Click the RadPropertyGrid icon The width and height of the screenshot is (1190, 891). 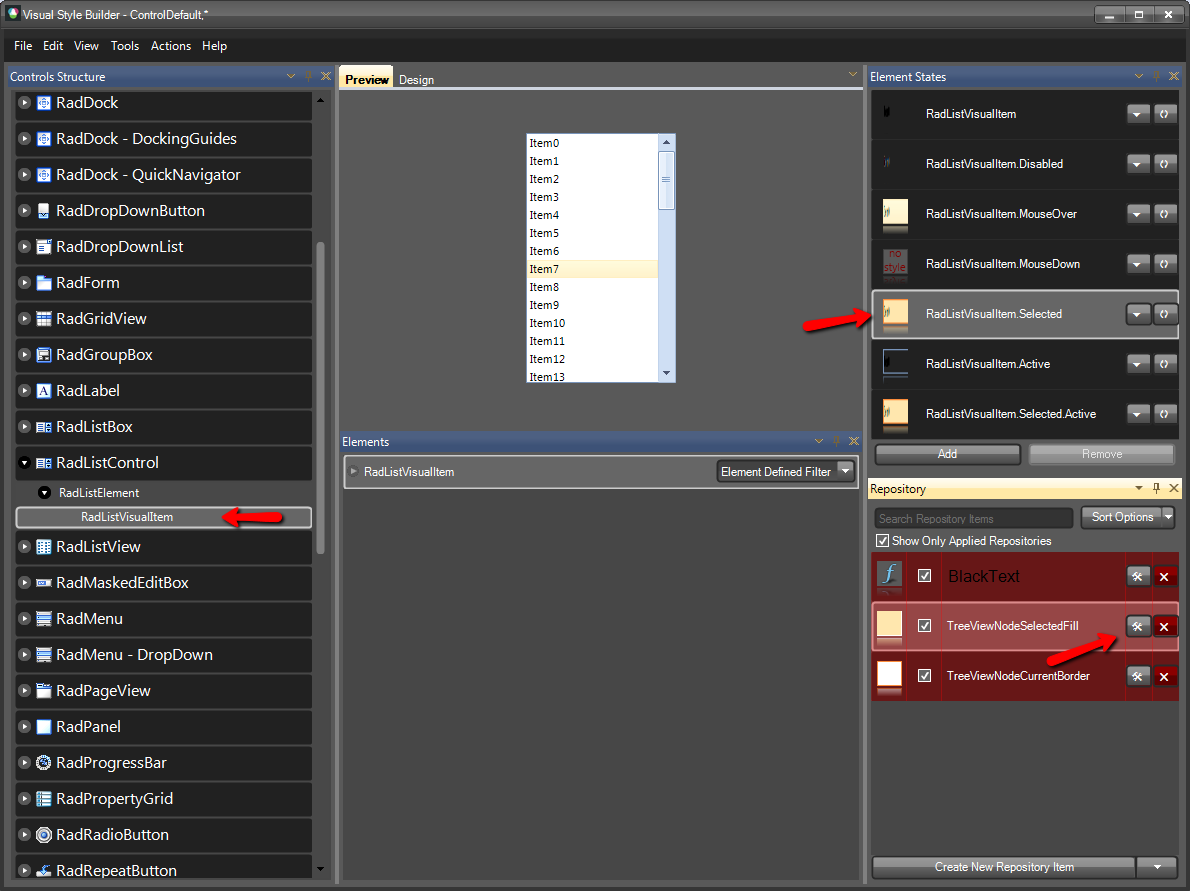[x=44, y=799]
